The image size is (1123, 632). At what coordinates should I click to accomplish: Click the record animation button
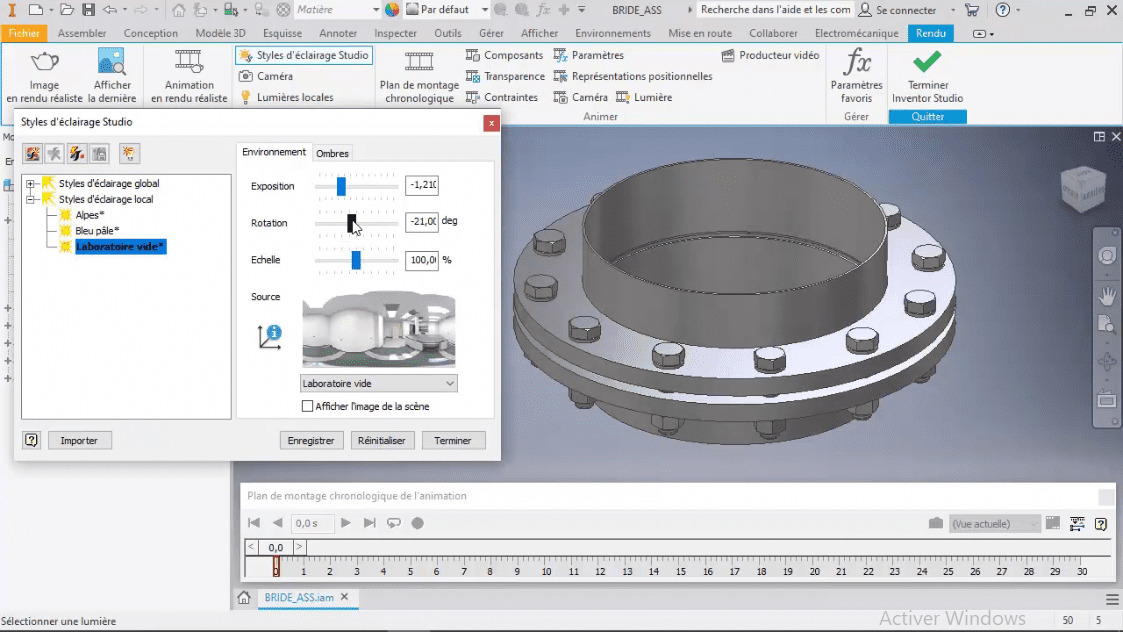(417, 522)
